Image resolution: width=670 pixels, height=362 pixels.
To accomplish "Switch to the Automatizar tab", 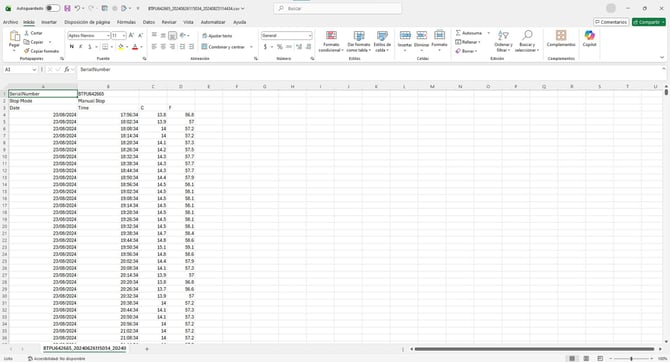I will tap(213, 22).
